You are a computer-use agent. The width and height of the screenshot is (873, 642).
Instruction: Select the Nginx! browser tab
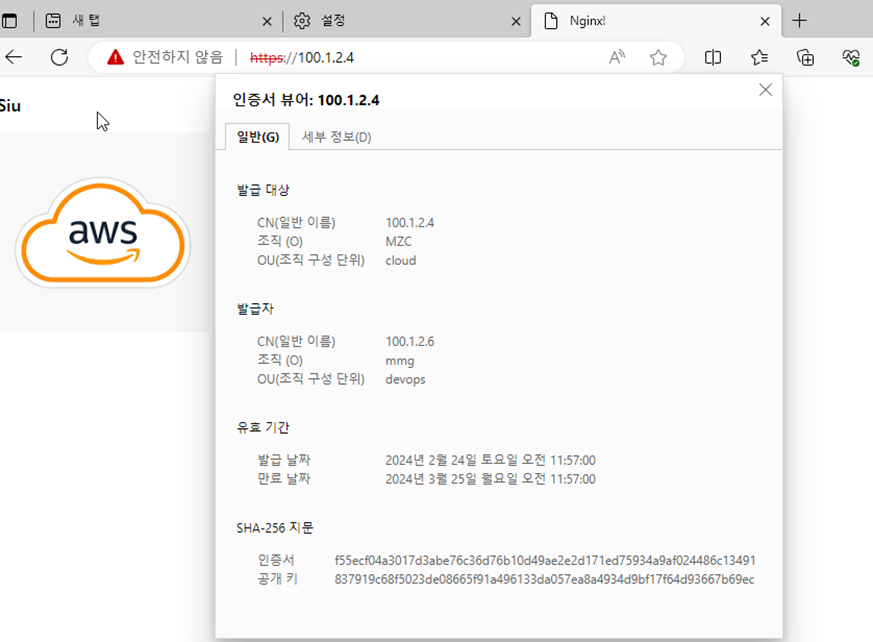coord(656,21)
